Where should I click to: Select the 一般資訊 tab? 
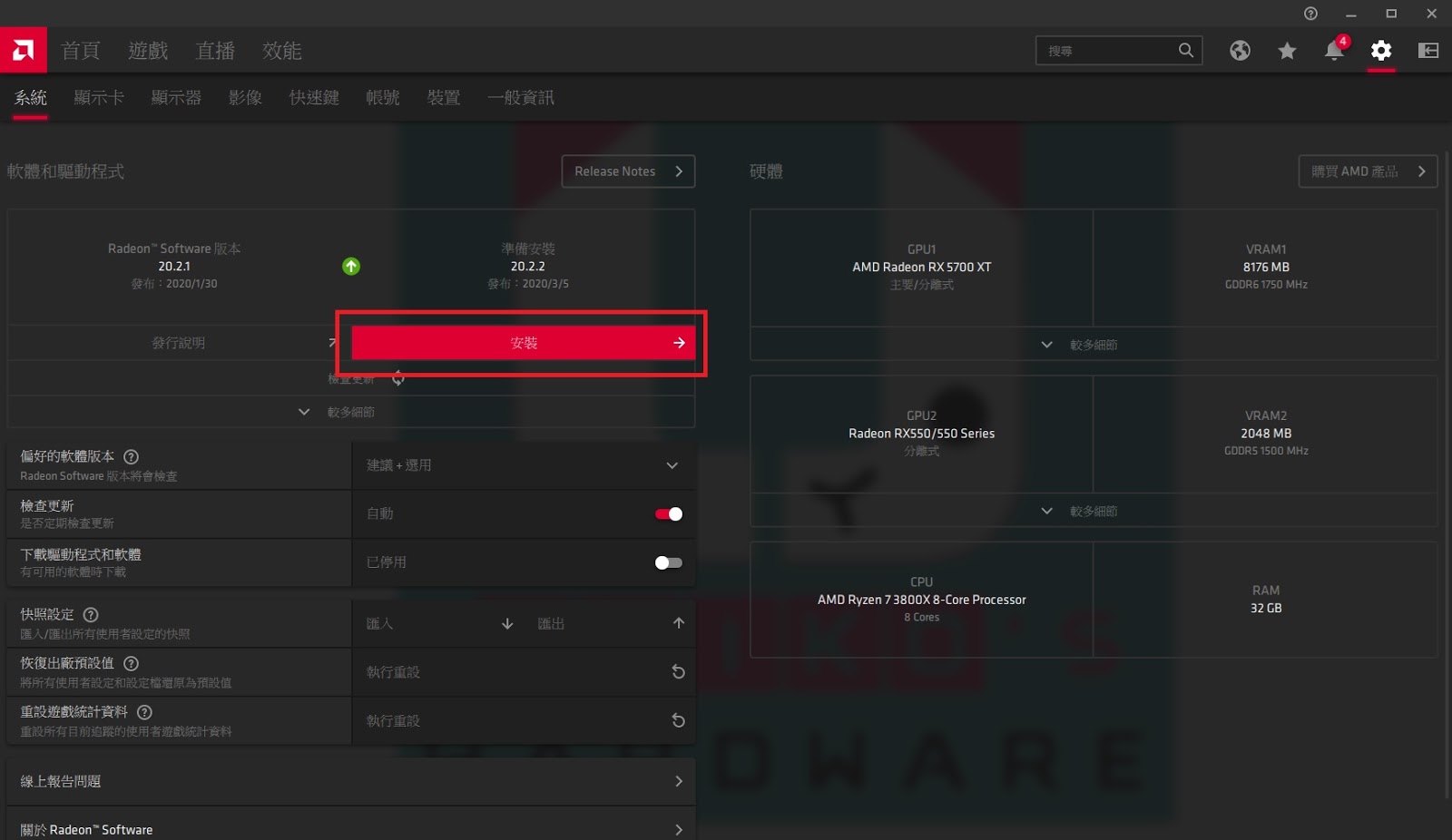tap(521, 98)
